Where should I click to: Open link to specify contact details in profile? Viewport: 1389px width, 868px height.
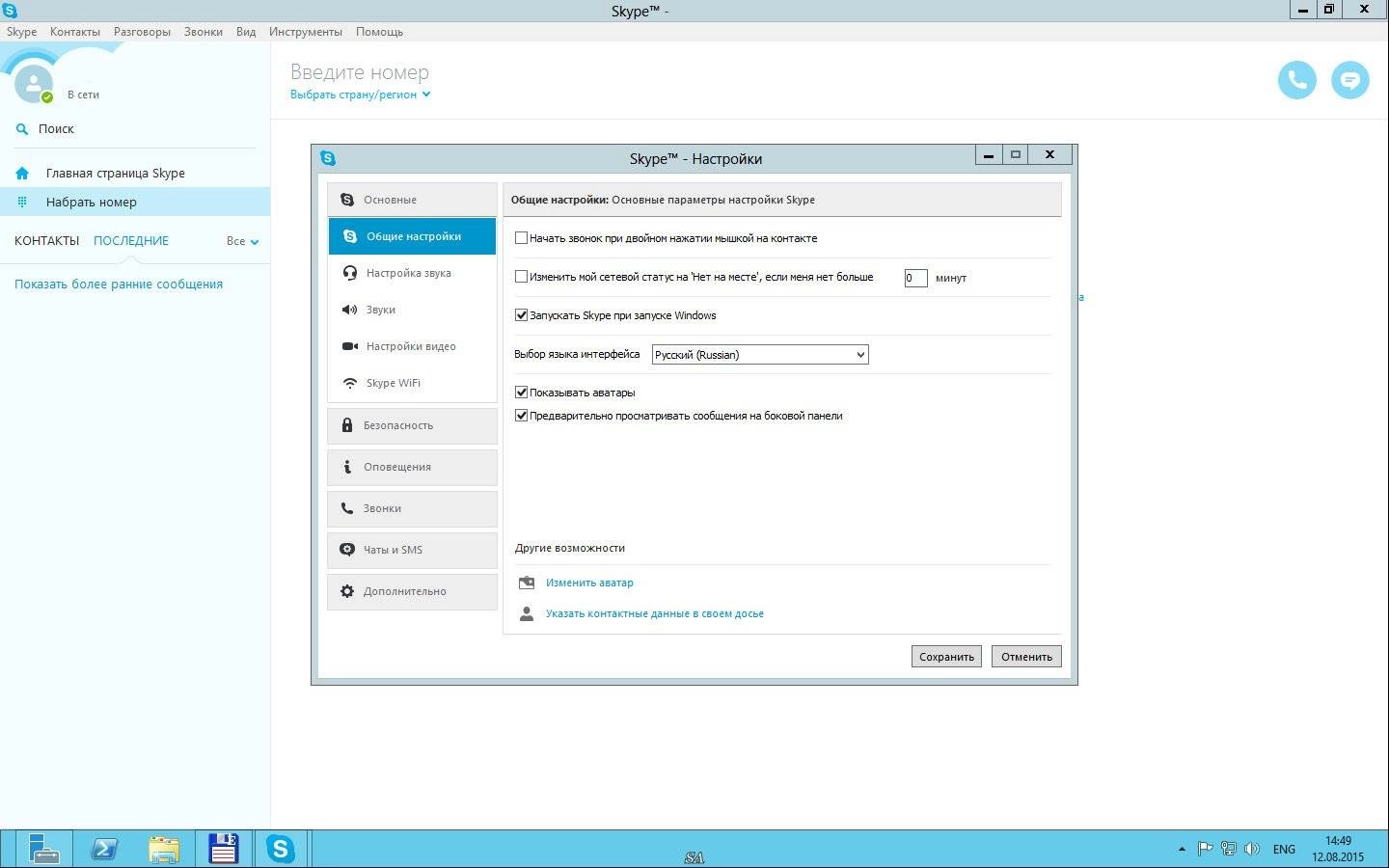[655, 613]
